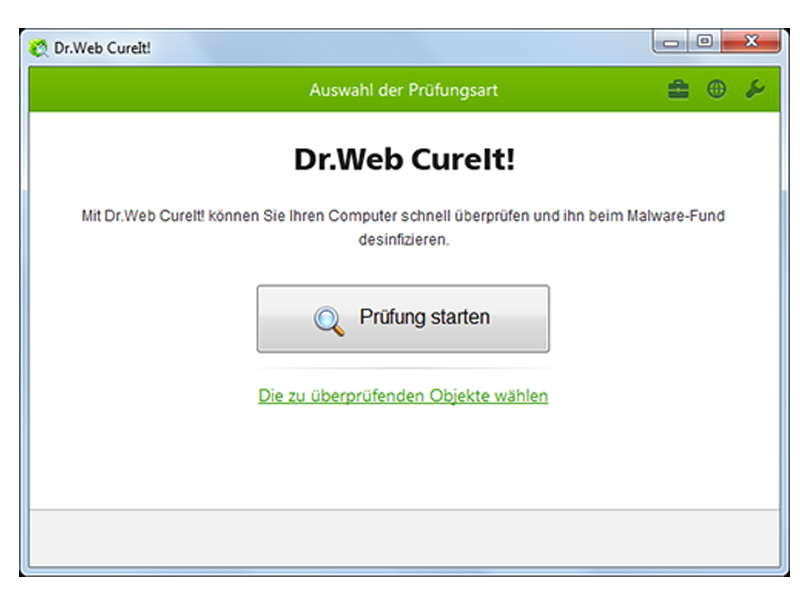Click the Dr.Web CureIt! title bar icon
Viewport: 800px width, 600px height.
(38, 48)
